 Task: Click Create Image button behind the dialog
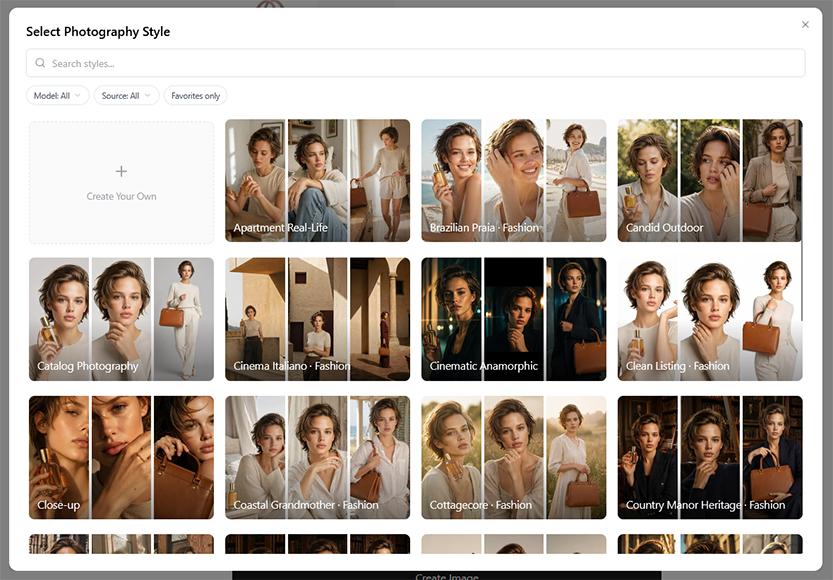point(447,576)
